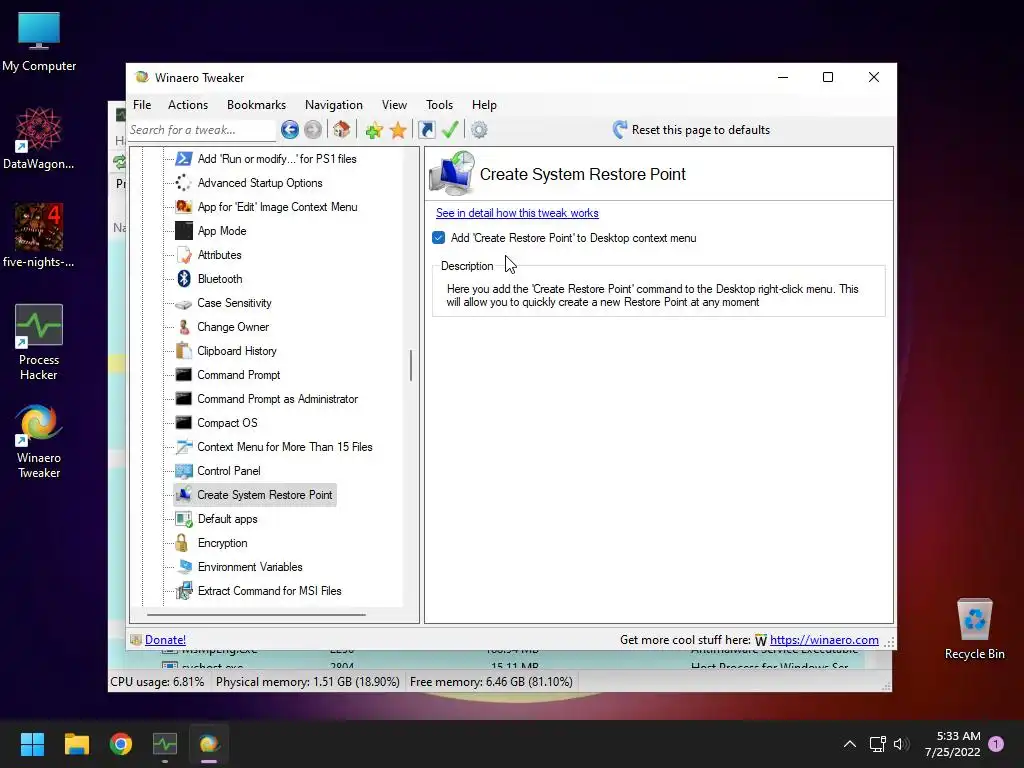
Task: Click the green checkmark toolbar icon
Action: coord(450,130)
